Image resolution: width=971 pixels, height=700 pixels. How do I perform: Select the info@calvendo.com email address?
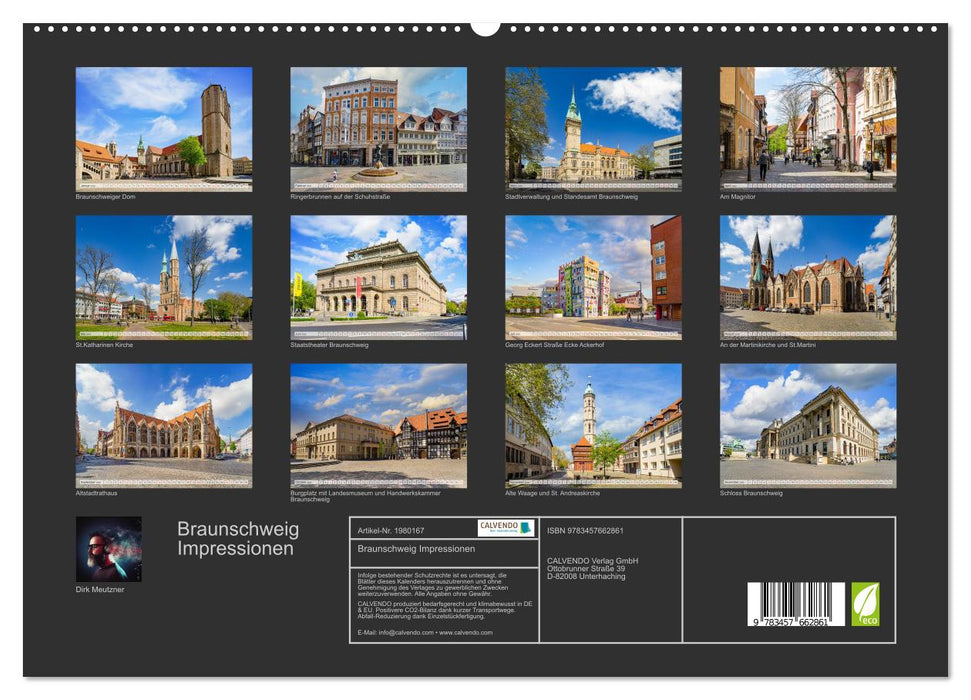[404, 633]
